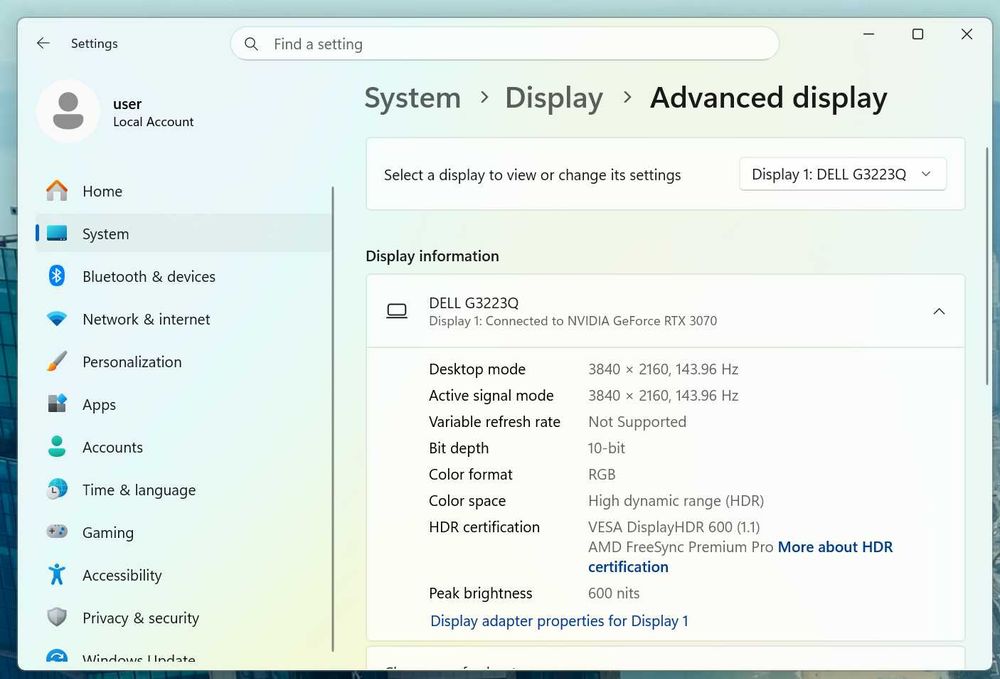Screen dimensions: 1000x679
Task: Click the Accounts person icon
Action: click(x=57, y=446)
